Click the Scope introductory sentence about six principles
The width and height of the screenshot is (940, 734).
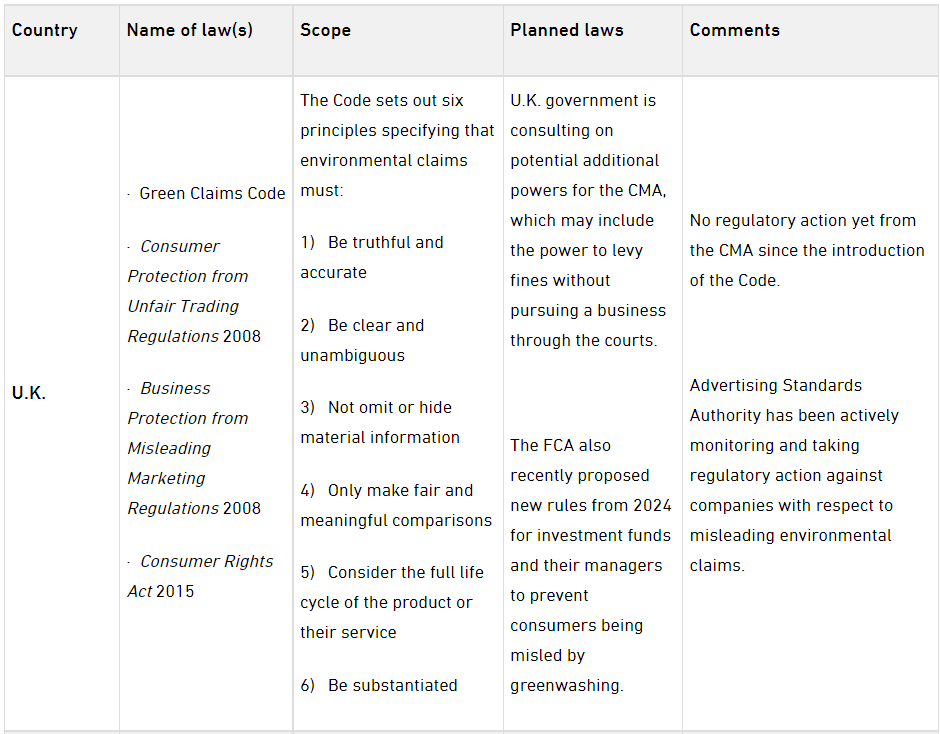tap(397, 145)
